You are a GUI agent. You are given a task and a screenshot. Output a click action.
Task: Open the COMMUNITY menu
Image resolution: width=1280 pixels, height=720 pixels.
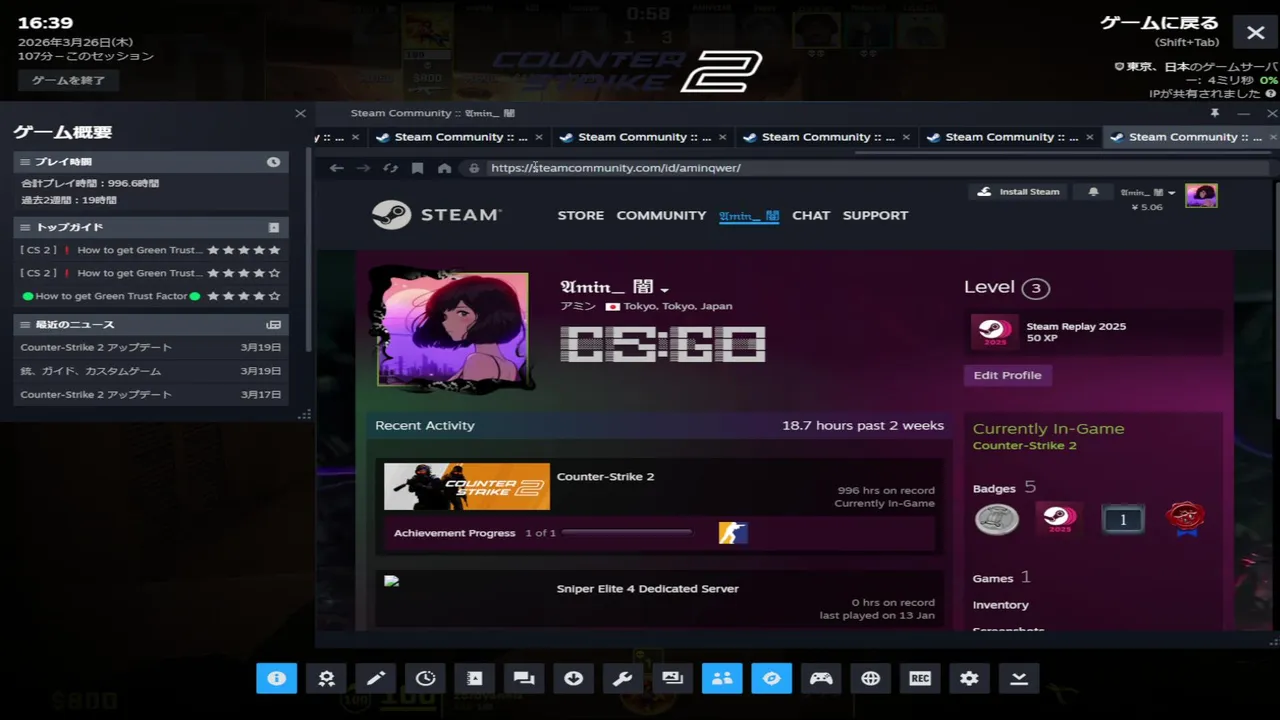[661, 215]
